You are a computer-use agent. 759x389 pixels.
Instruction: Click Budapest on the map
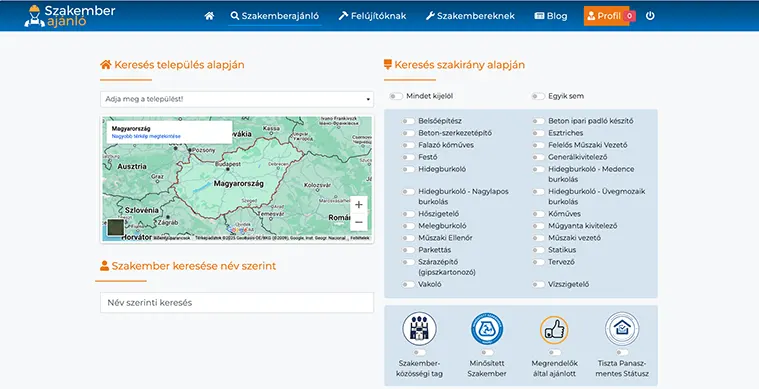228,165
